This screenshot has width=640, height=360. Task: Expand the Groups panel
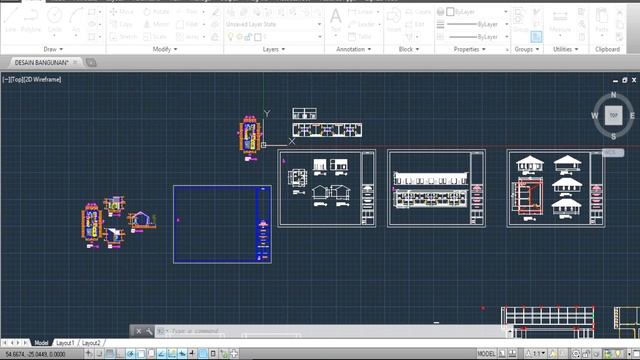pos(527,49)
